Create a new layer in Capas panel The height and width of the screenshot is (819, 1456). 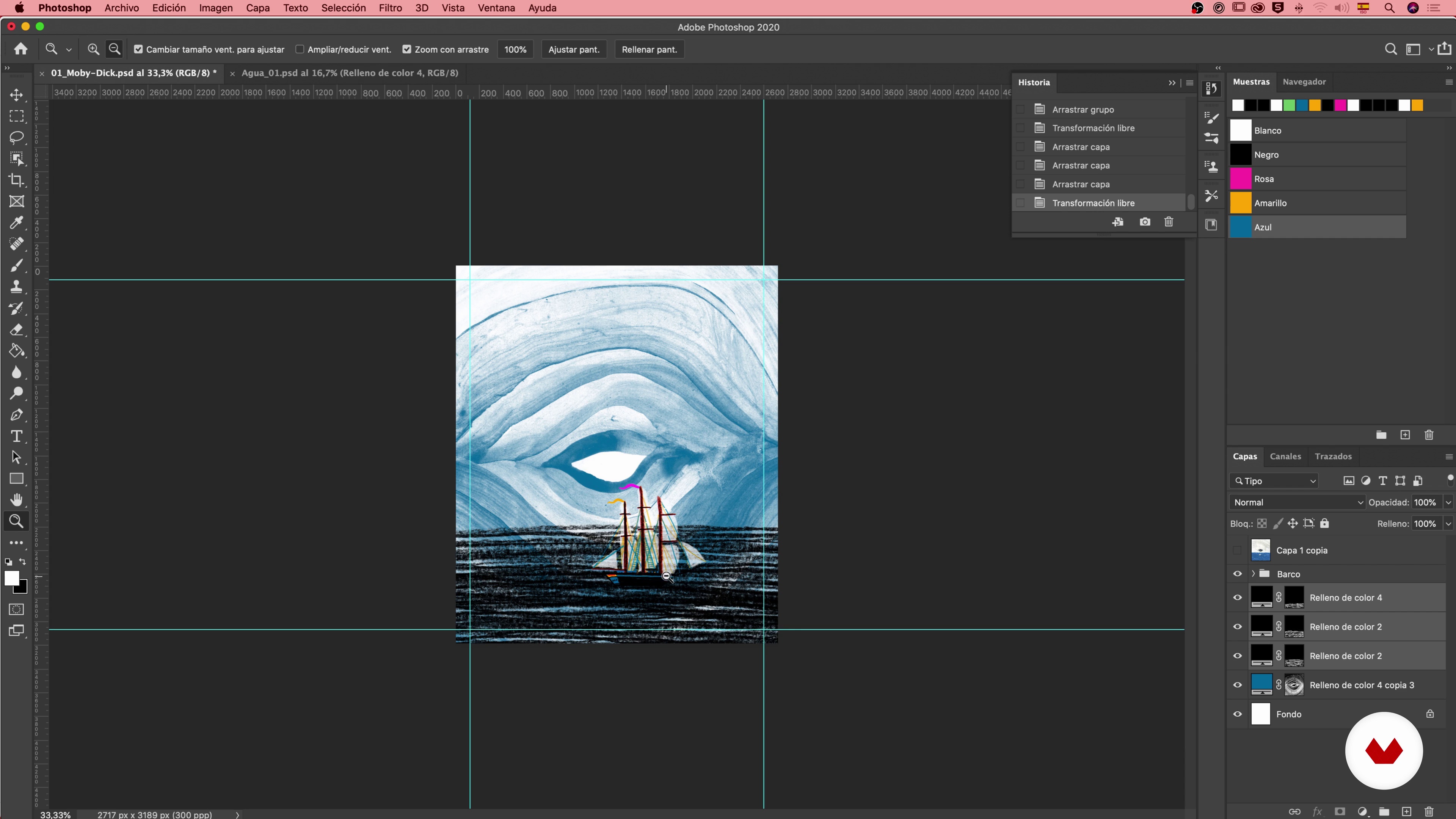pyautogui.click(x=1407, y=811)
